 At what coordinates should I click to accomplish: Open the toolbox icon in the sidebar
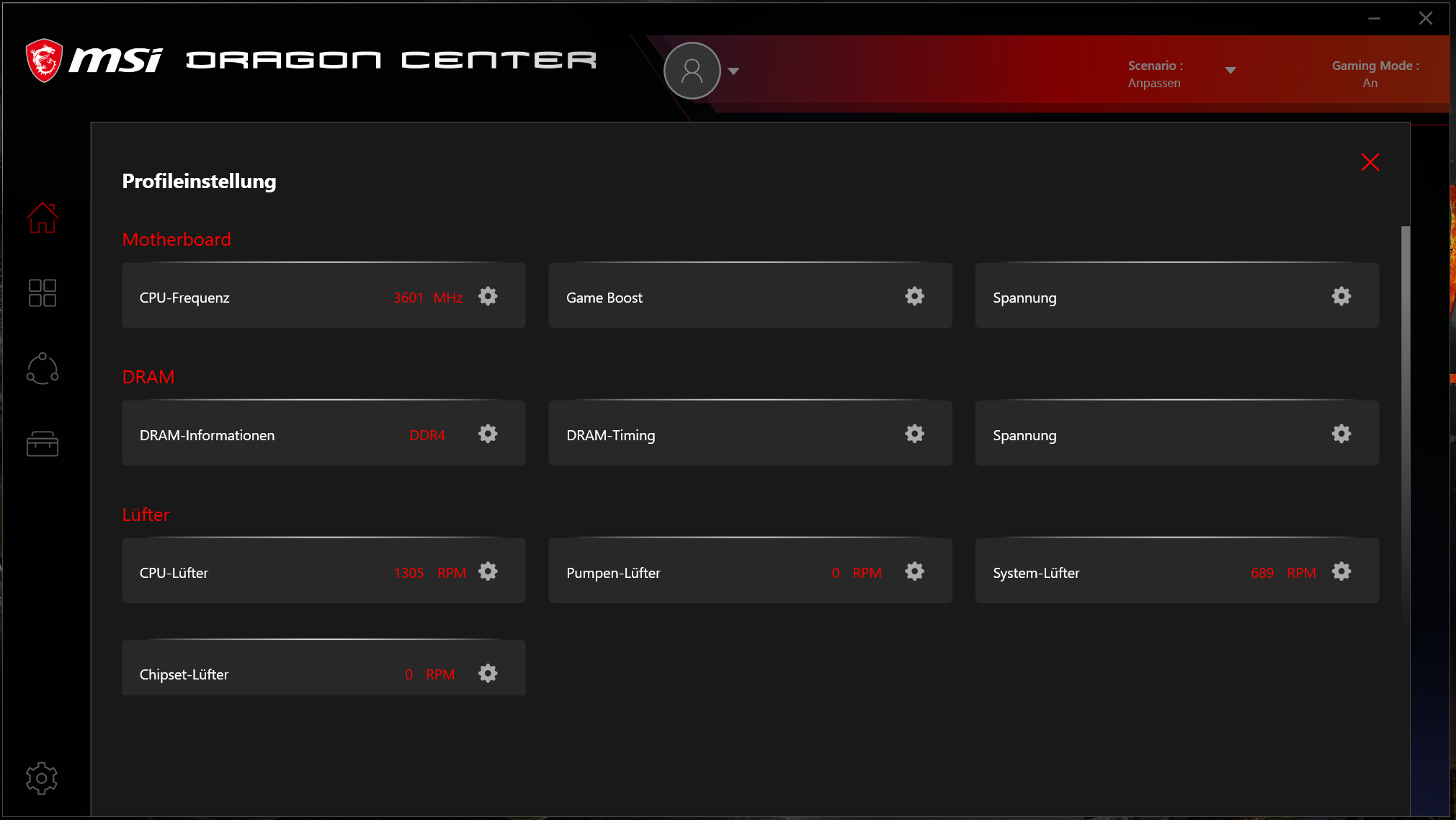(43, 444)
